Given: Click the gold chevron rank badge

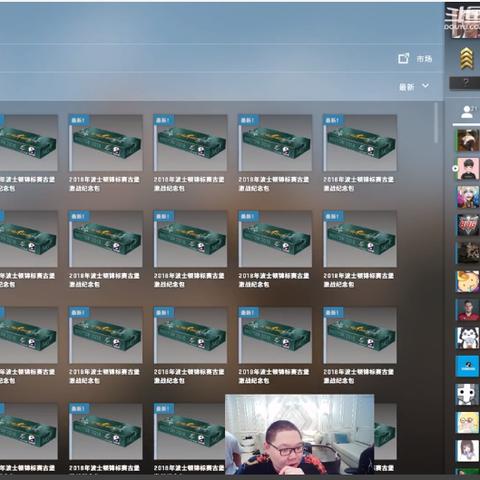Looking at the screenshot, I should [x=467, y=58].
